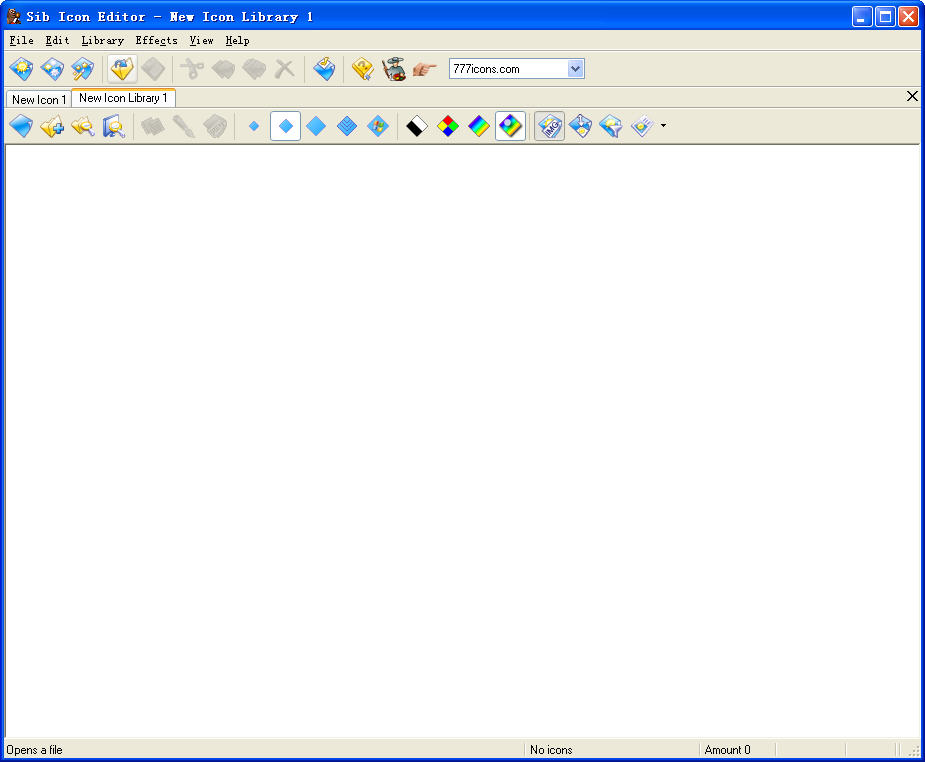
Task: Click the Open file folder icon
Action: pyautogui.click(x=122, y=69)
